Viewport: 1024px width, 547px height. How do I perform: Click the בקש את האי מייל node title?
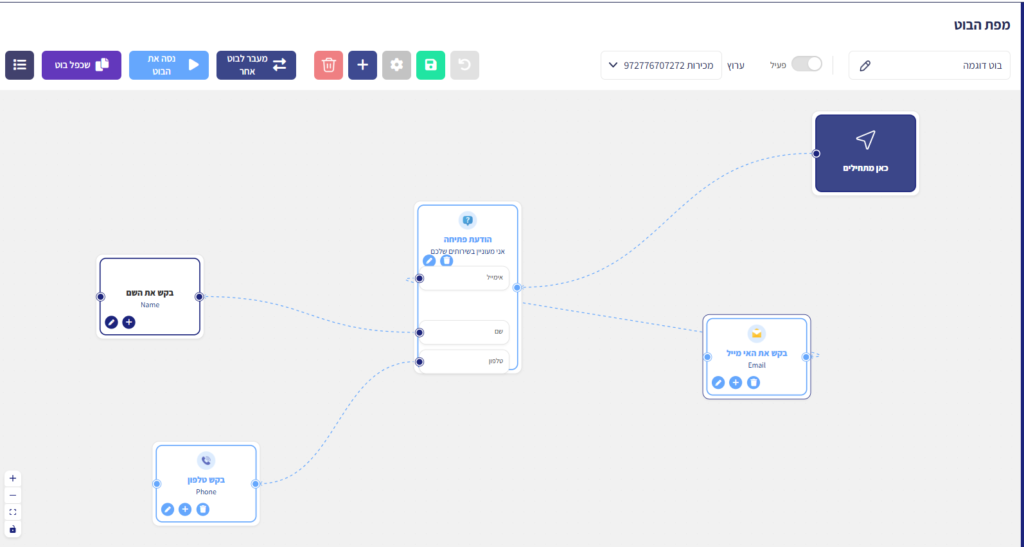click(x=756, y=353)
